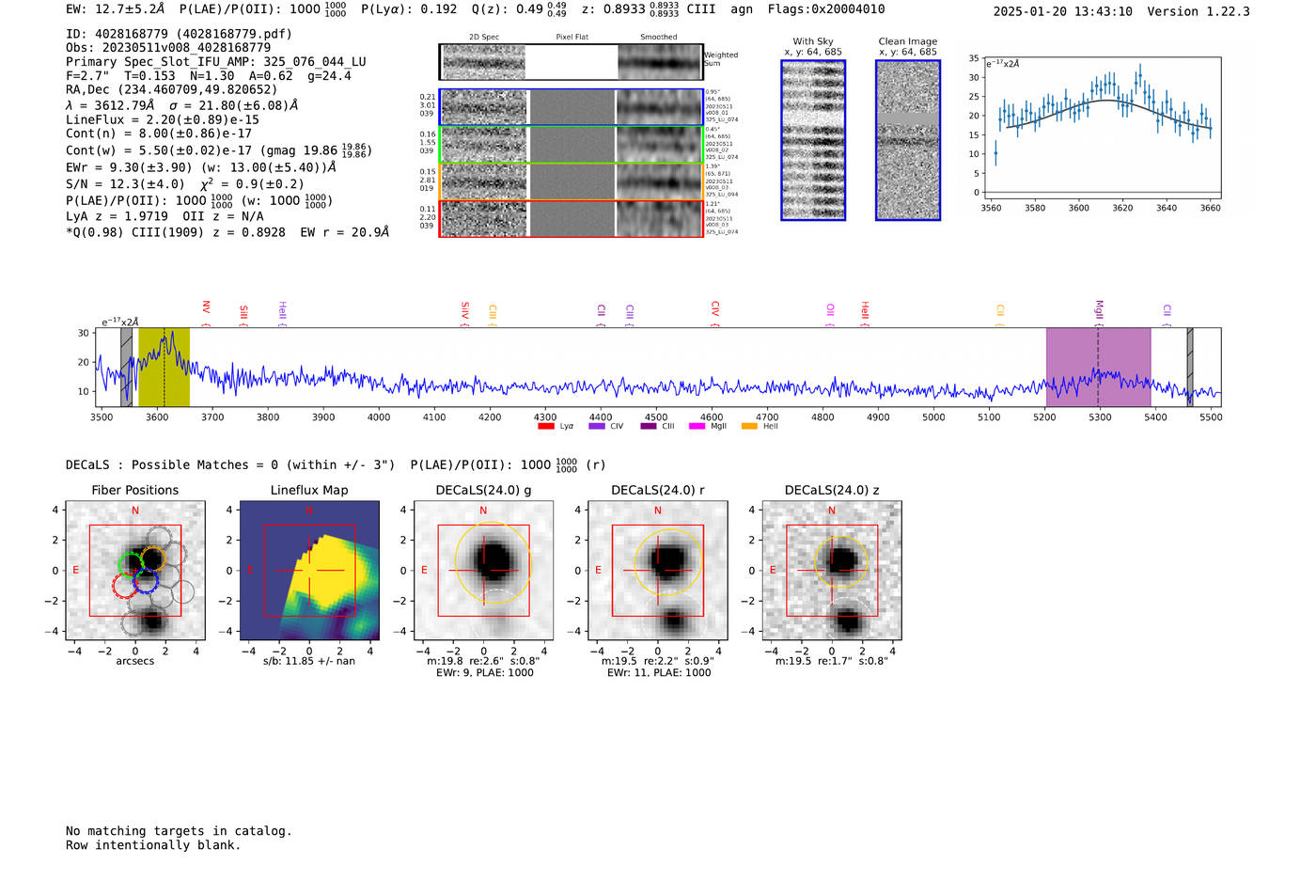Screen dimensions: 1316x896
Task: Click the orange fiber circle in Fiber Positions
Action: pos(152,558)
